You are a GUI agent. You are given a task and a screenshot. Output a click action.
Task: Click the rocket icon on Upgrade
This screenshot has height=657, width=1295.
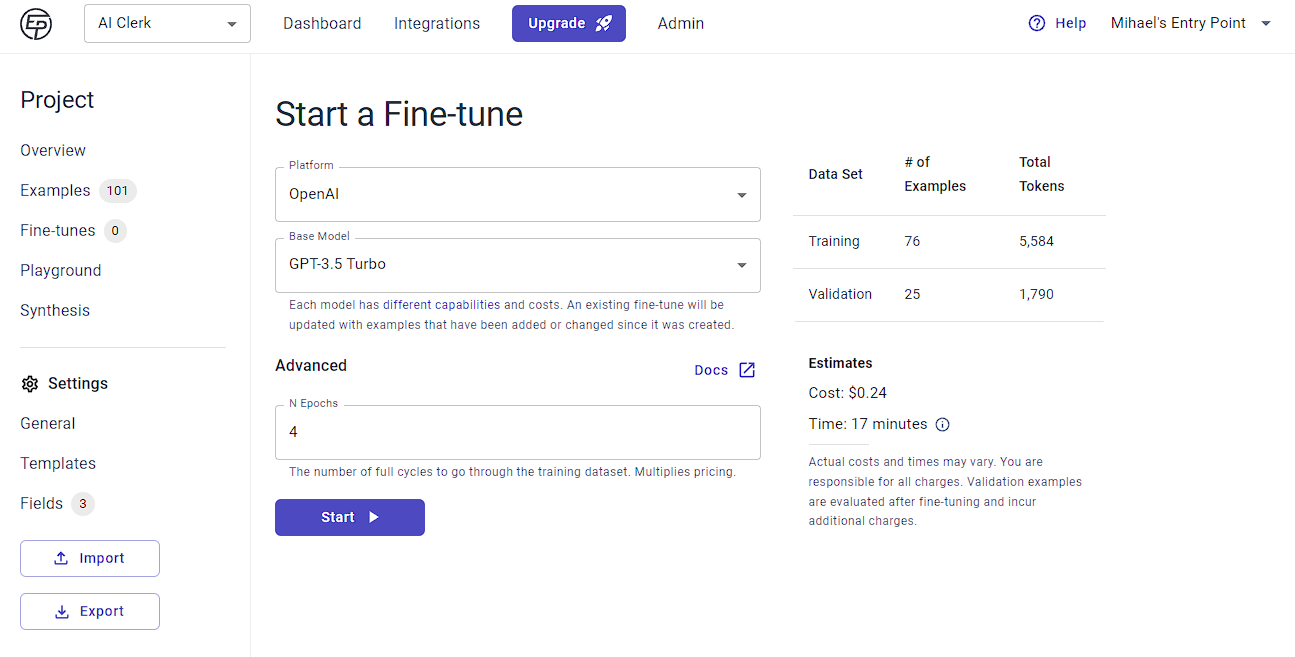tap(604, 23)
